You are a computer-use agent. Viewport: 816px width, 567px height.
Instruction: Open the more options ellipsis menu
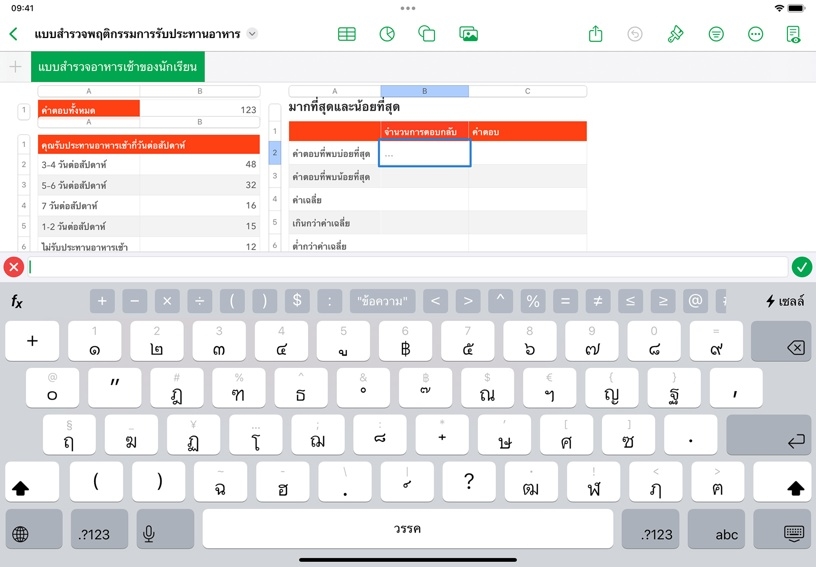(755, 34)
